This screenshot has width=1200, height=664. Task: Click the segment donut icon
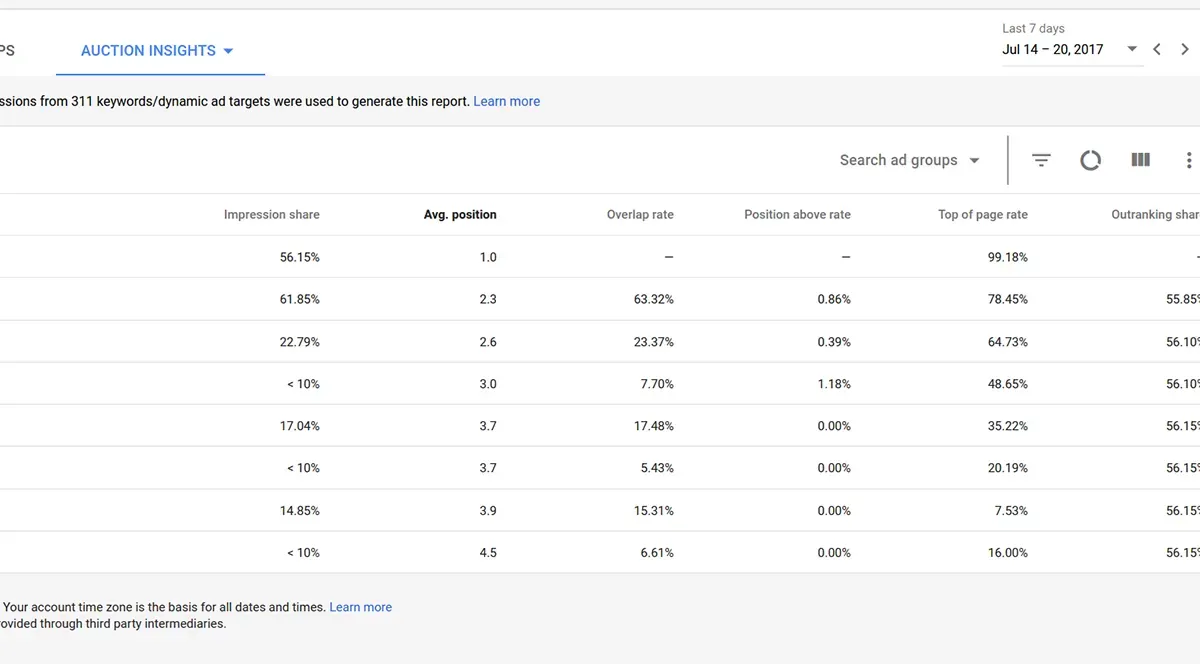coord(1090,160)
